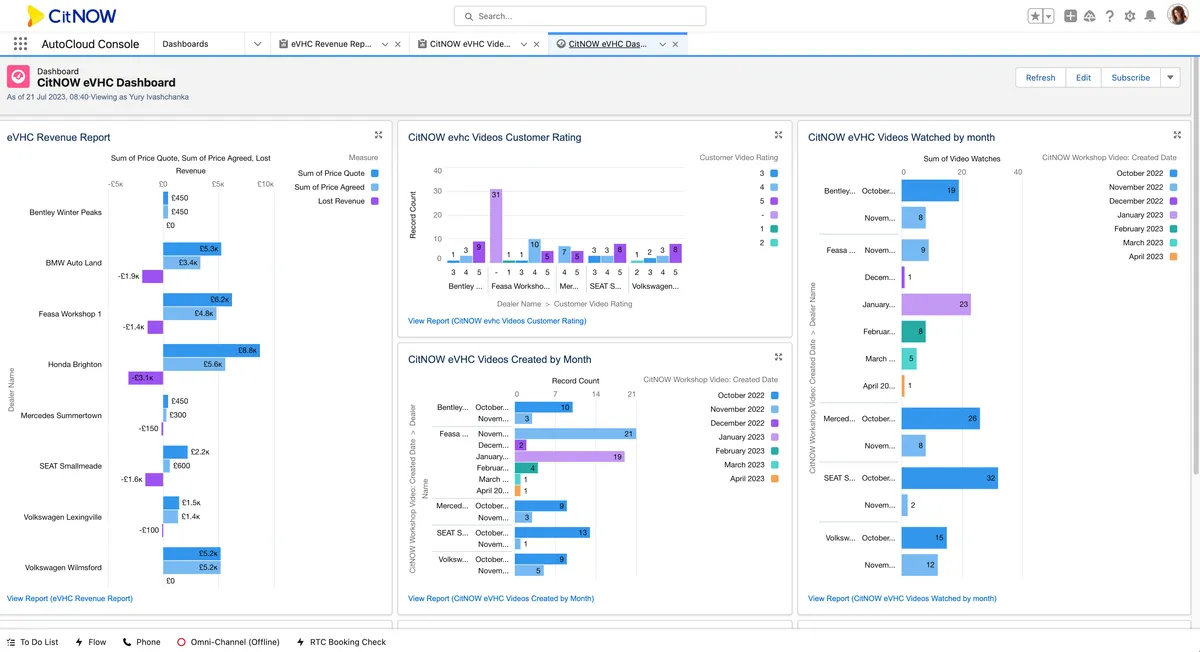
Task: Open View Report (CitNOW eVHC Videos Watched by month)
Action: click(902, 598)
